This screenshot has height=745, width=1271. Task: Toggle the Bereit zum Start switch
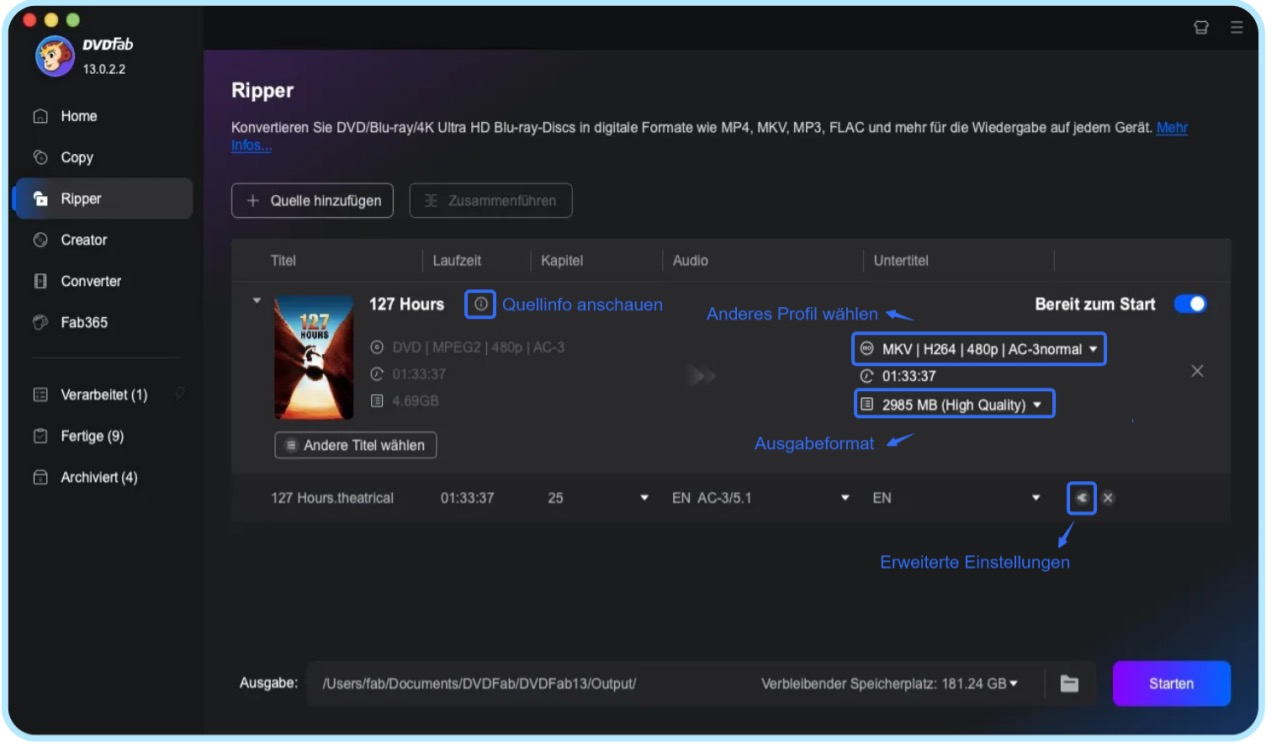click(1190, 304)
